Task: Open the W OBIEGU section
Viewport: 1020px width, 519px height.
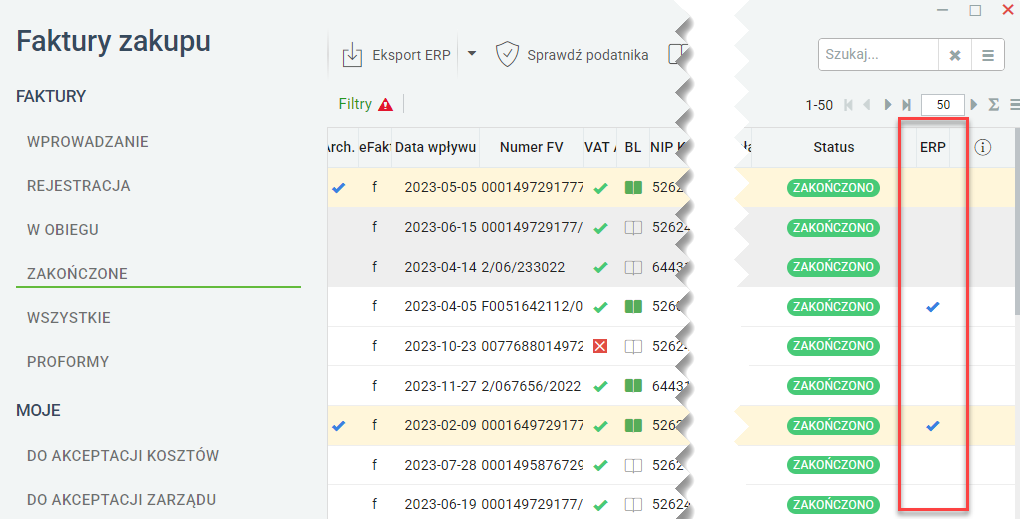Action: [x=62, y=230]
